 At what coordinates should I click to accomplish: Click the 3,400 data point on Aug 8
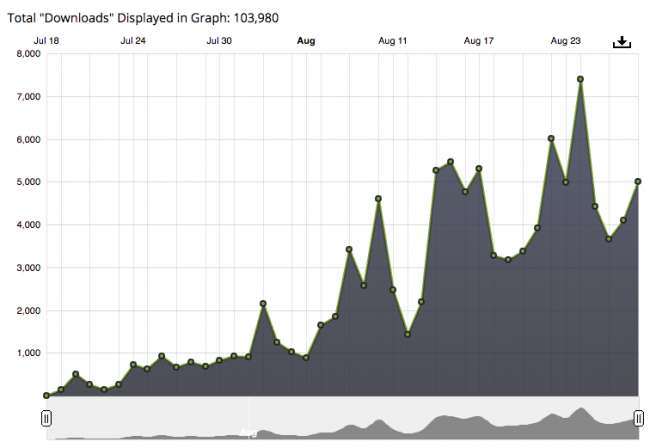(x=349, y=249)
